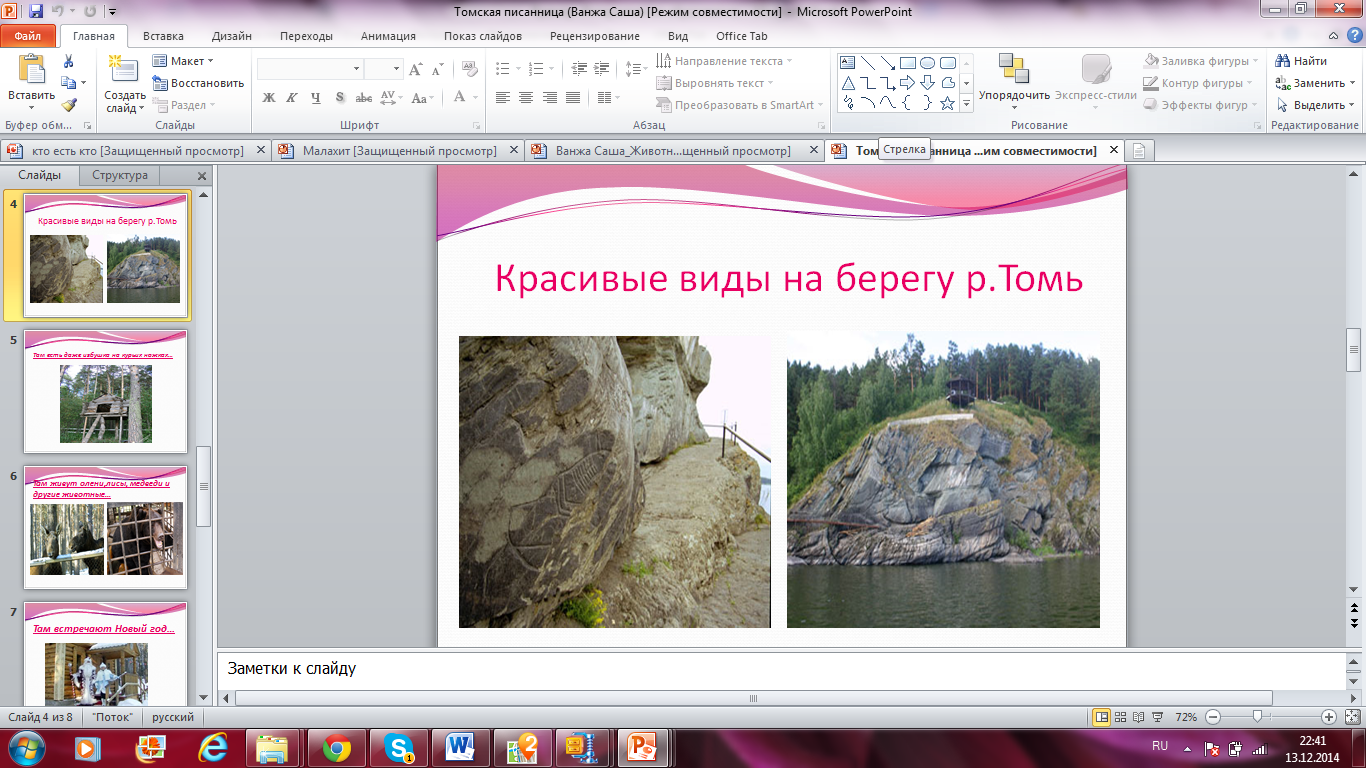Click the Save icon in quick access
Screen dimensions: 1366x768
point(36,12)
